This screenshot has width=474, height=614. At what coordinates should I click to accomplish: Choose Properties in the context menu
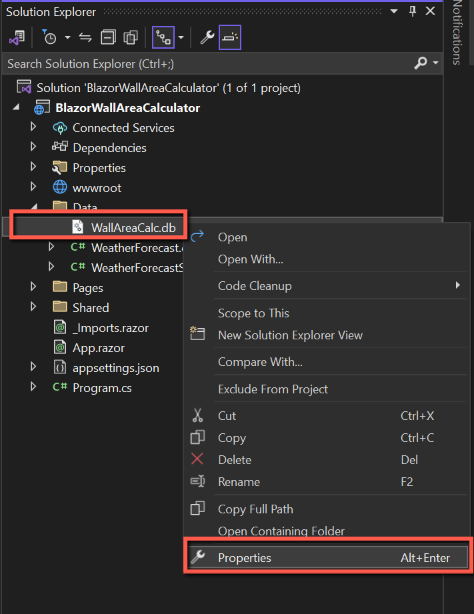pos(327,558)
